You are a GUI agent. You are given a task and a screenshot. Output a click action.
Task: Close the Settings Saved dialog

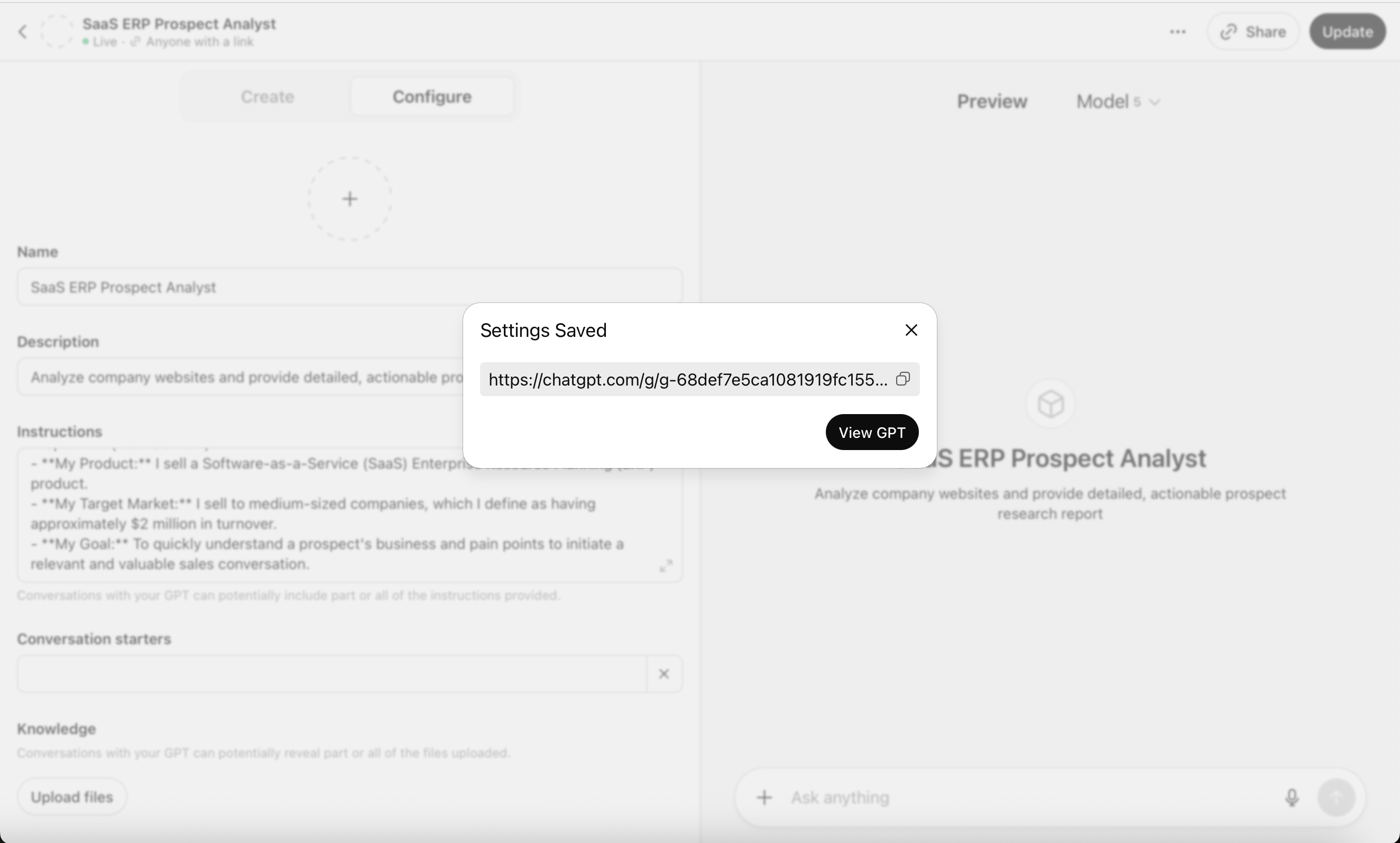[x=911, y=330]
